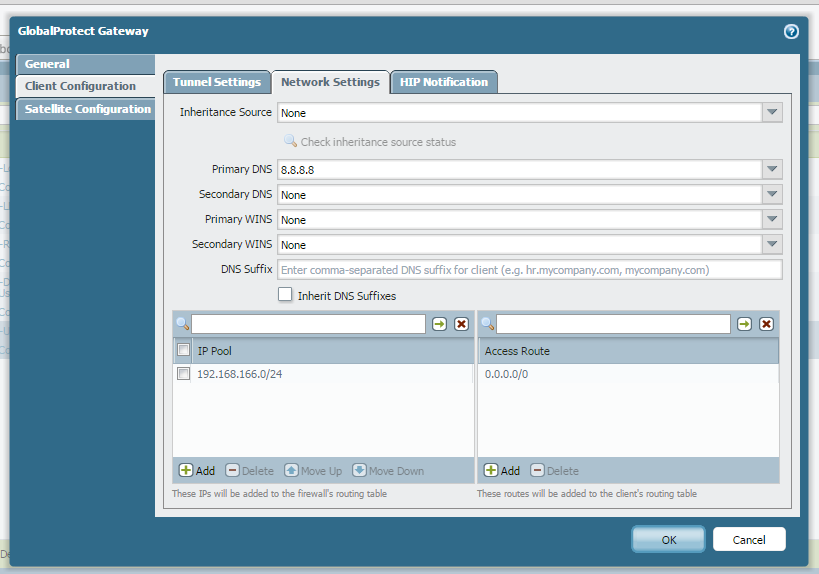This screenshot has height=574, width=819.
Task: Add a new Access Route entry
Action: pos(502,470)
